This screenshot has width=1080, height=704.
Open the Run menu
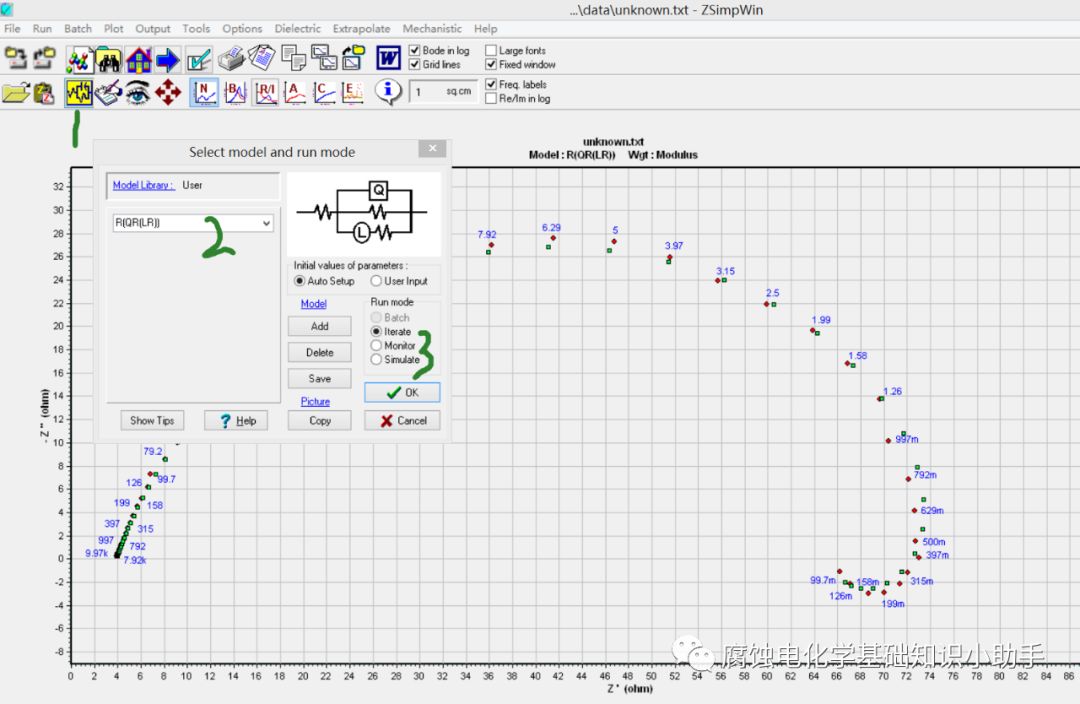point(42,29)
